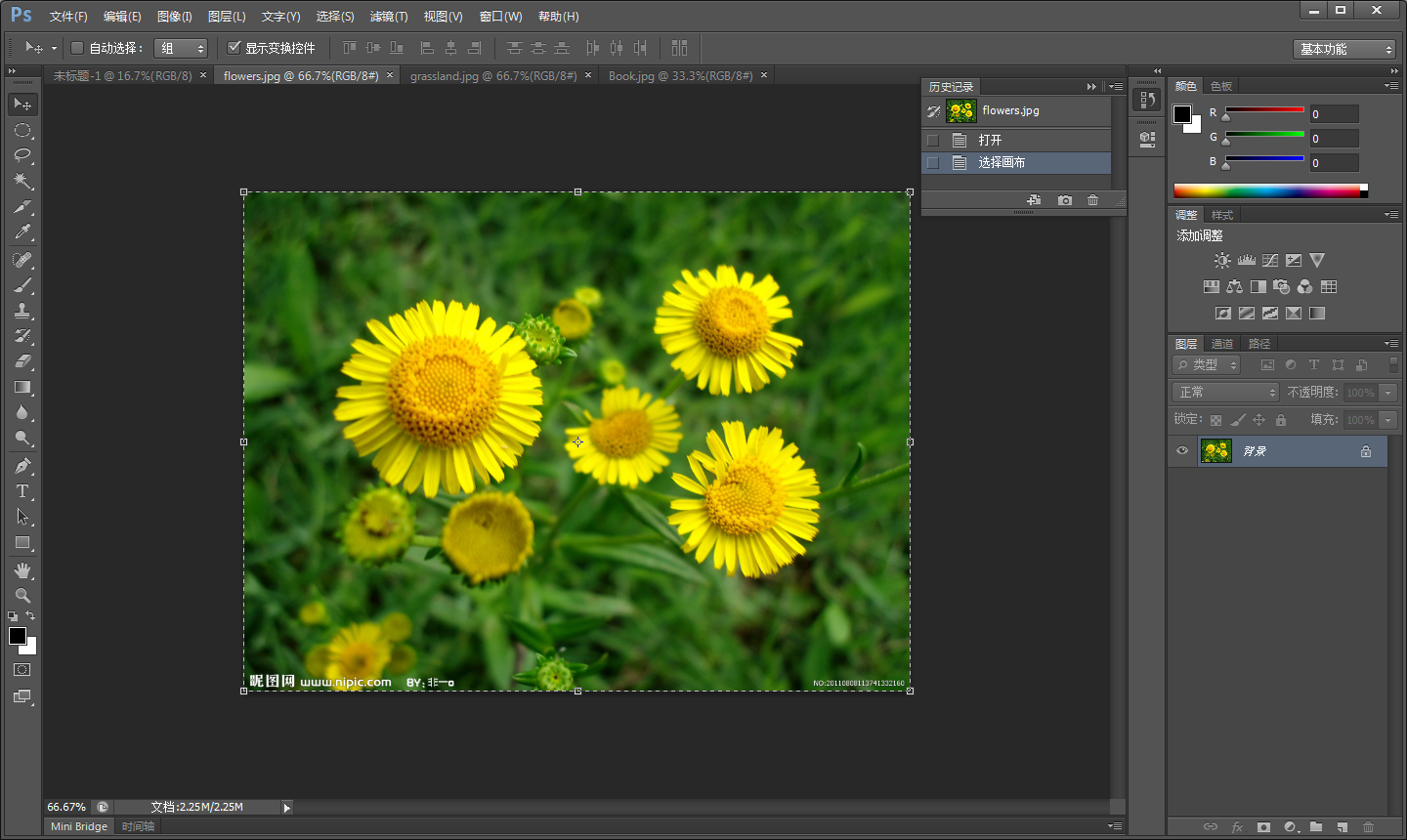Viewport: 1407px width, 840px height.
Task: Select the Magic Wand tool
Action: [22, 181]
